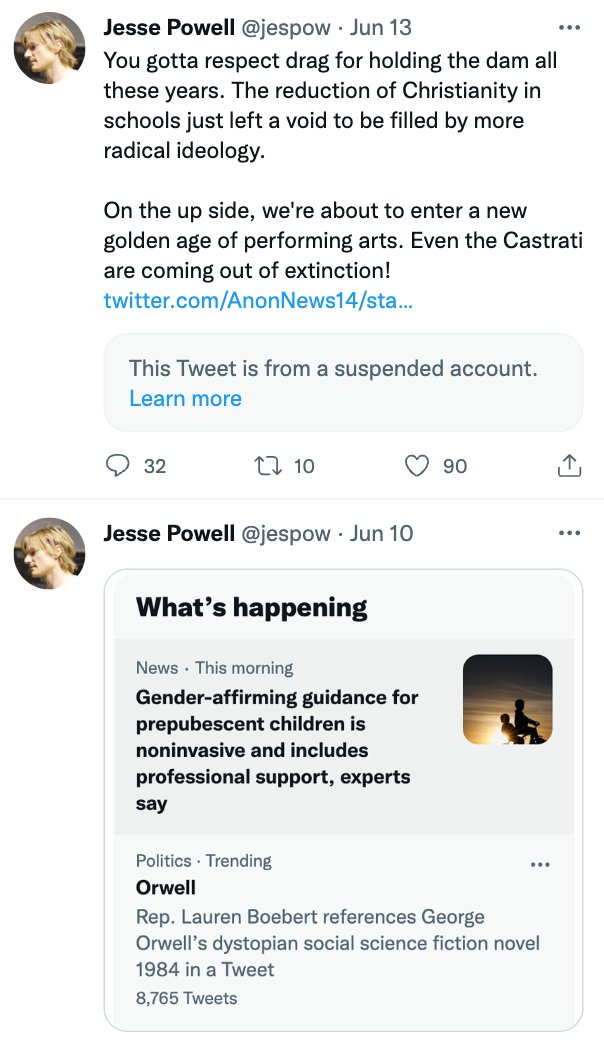Click the reply icon on Jun 13 tweet

118,465
